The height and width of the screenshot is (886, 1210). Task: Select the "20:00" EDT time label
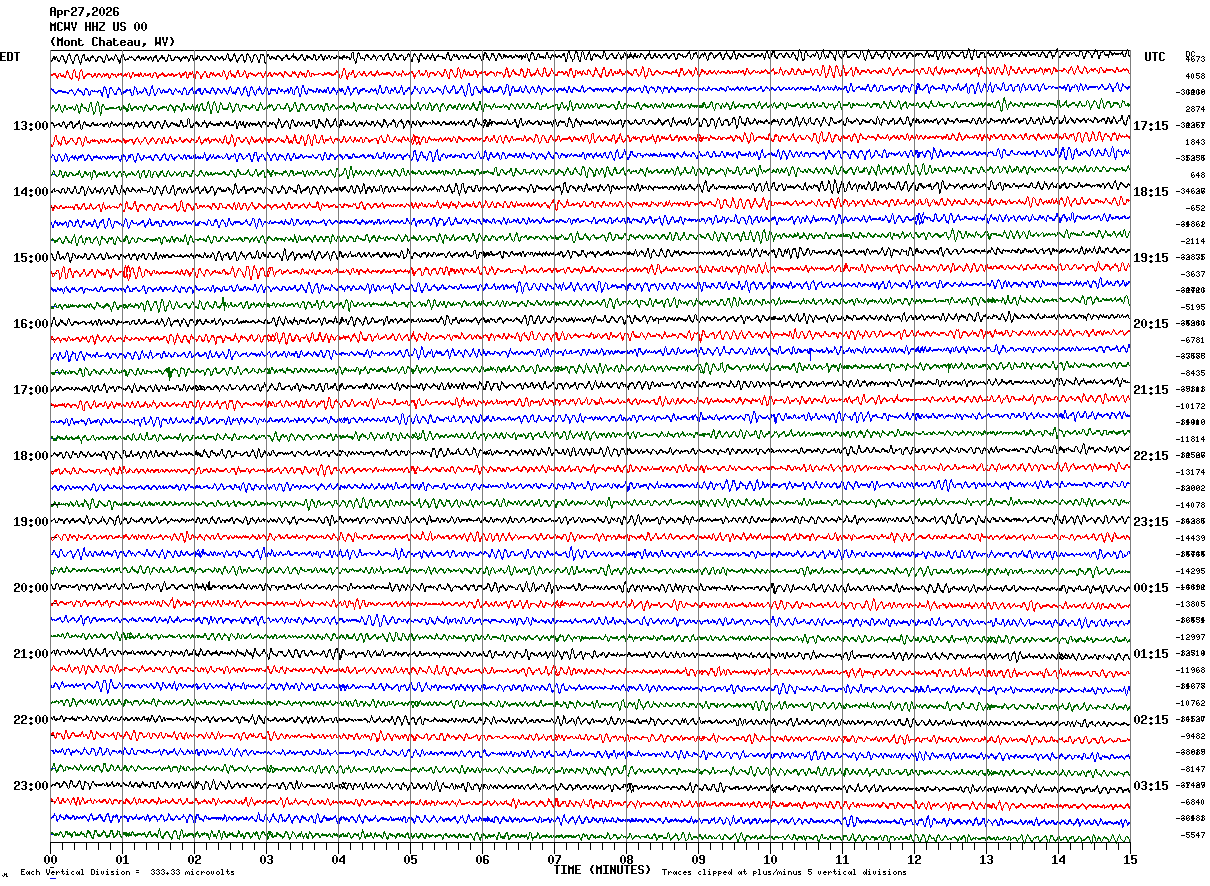point(31,588)
